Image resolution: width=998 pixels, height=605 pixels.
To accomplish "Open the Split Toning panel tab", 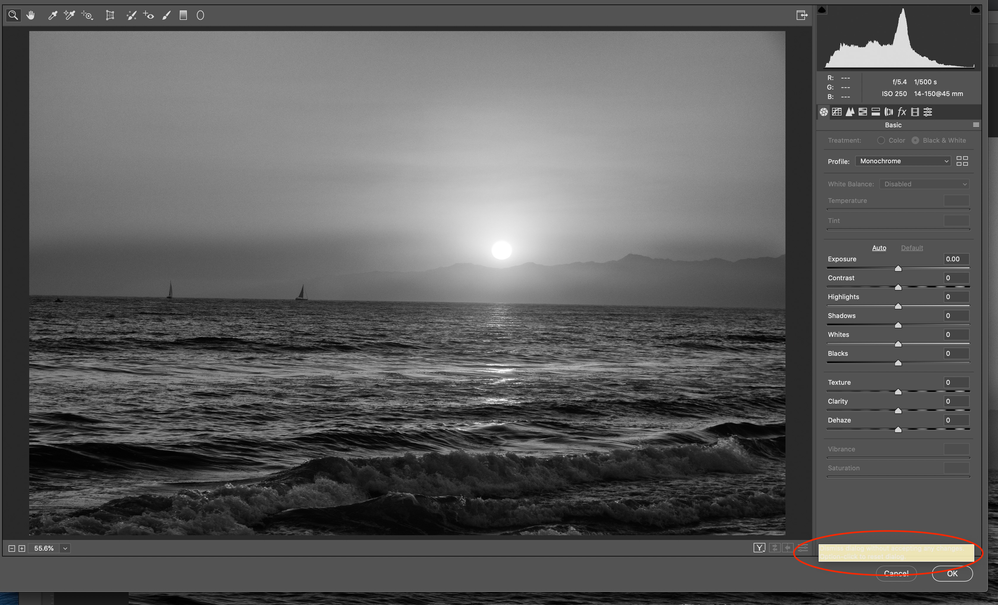I will pos(876,112).
